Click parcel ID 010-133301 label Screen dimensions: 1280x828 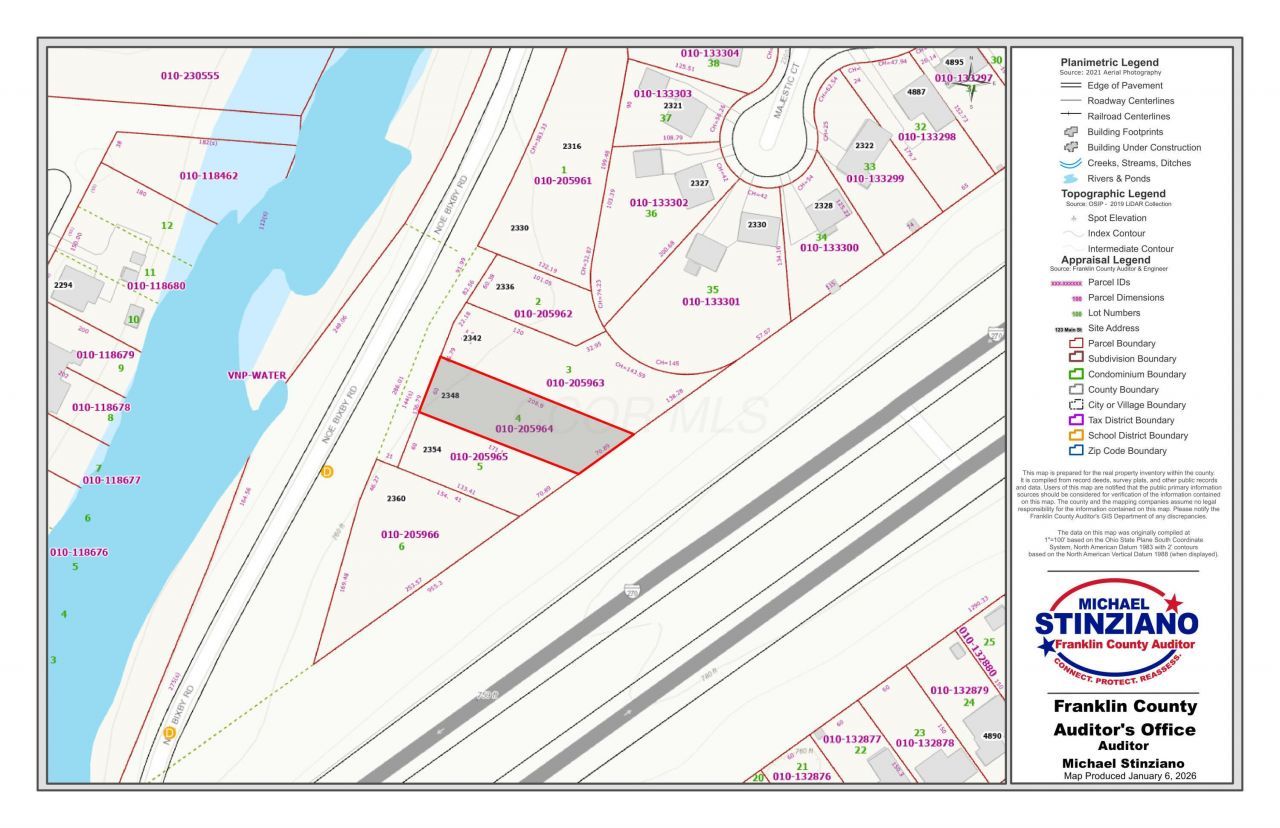click(711, 301)
